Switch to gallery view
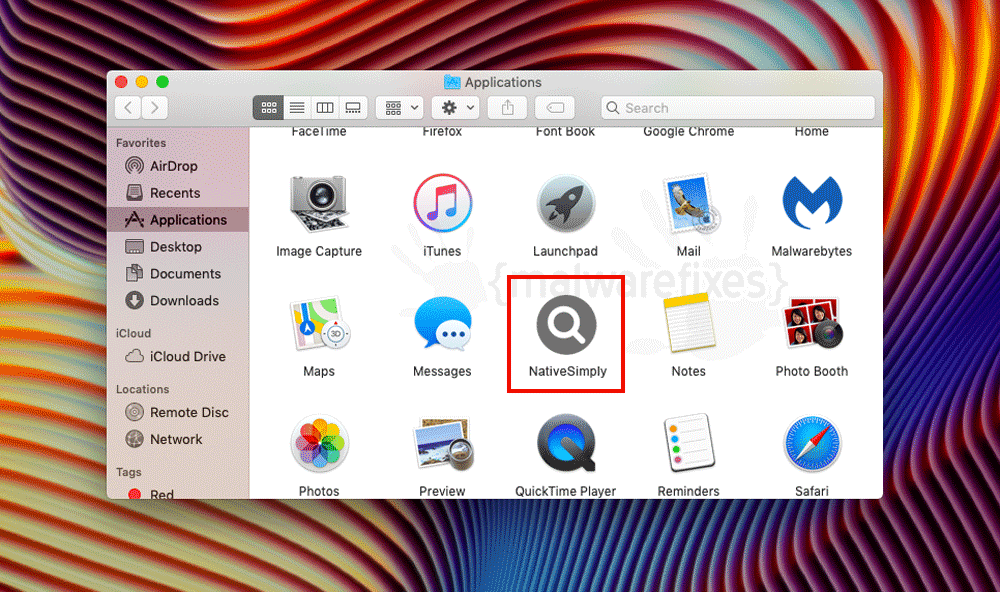This screenshot has height=592, width=1000. pos(353,108)
